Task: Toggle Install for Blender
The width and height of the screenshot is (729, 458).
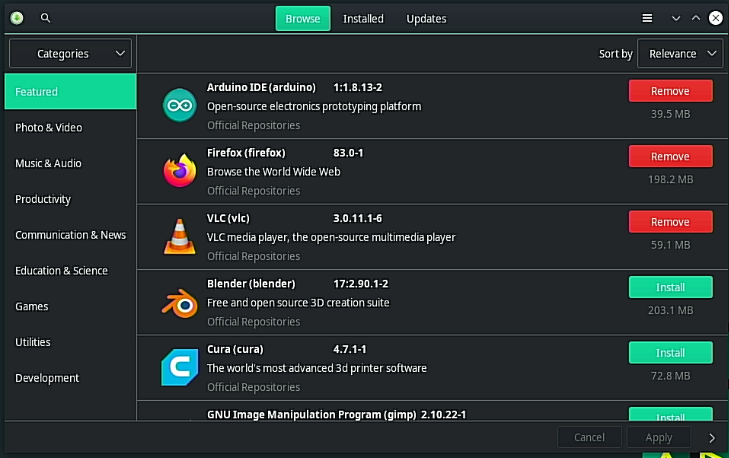Action: [670, 287]
